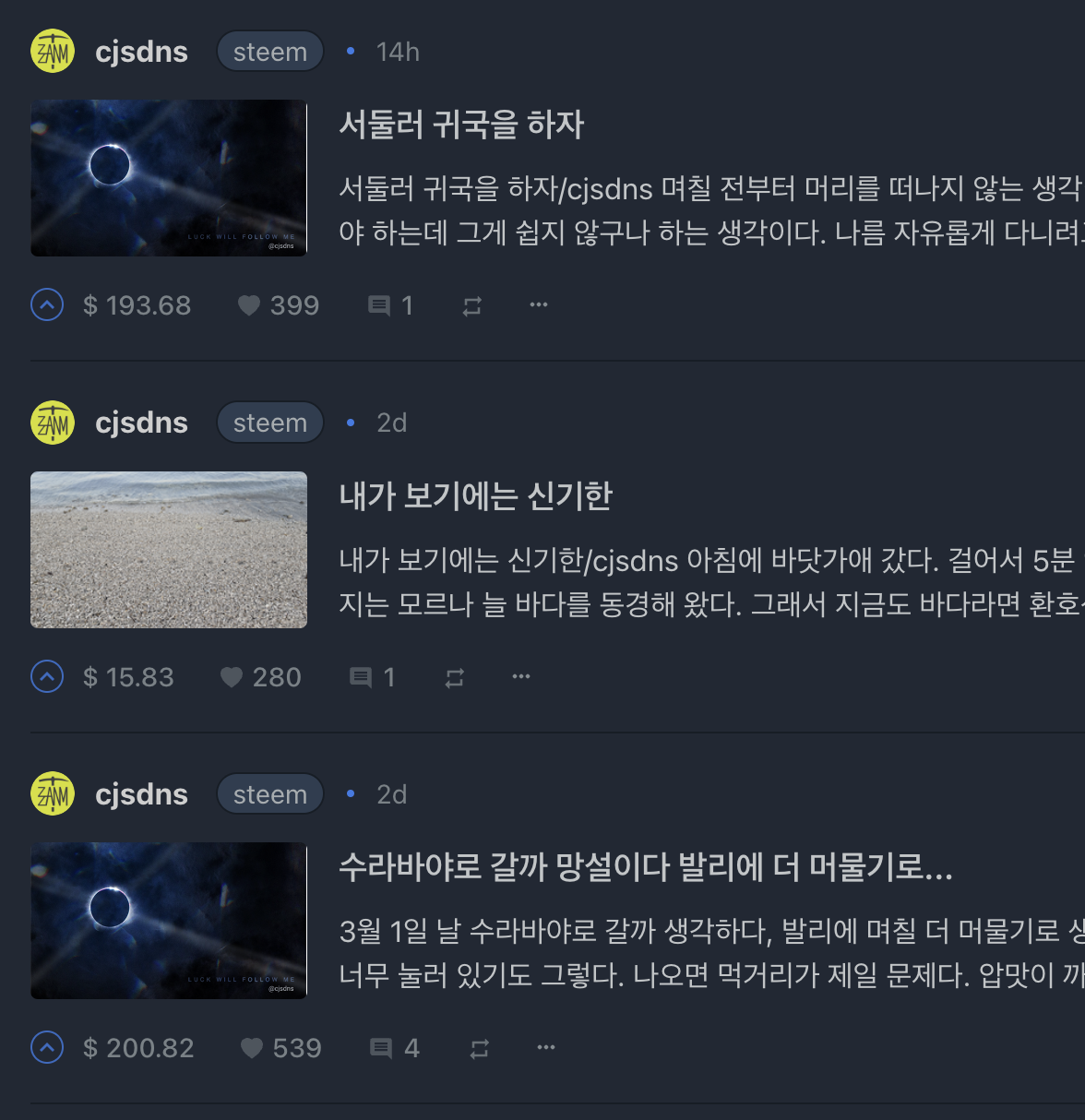
Task: Open more options on the $15.83 post
Action: point(521,676)
